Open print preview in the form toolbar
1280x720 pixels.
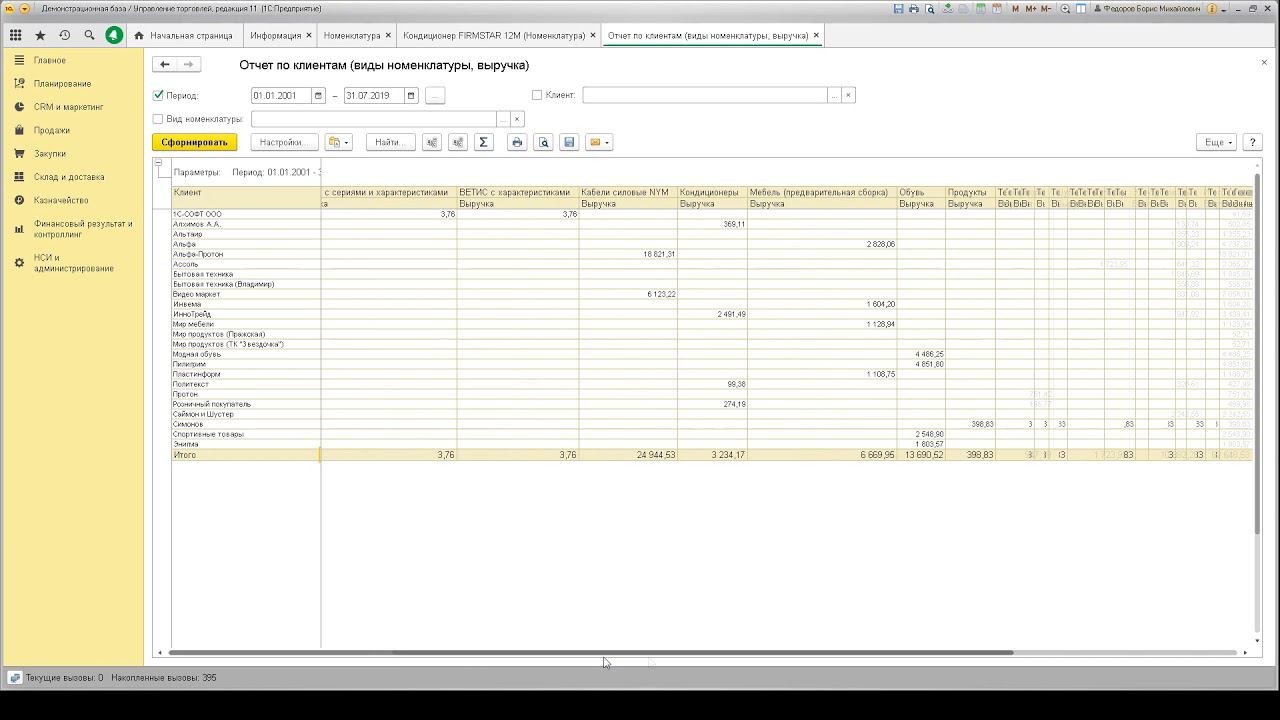(x=543, y=142)
